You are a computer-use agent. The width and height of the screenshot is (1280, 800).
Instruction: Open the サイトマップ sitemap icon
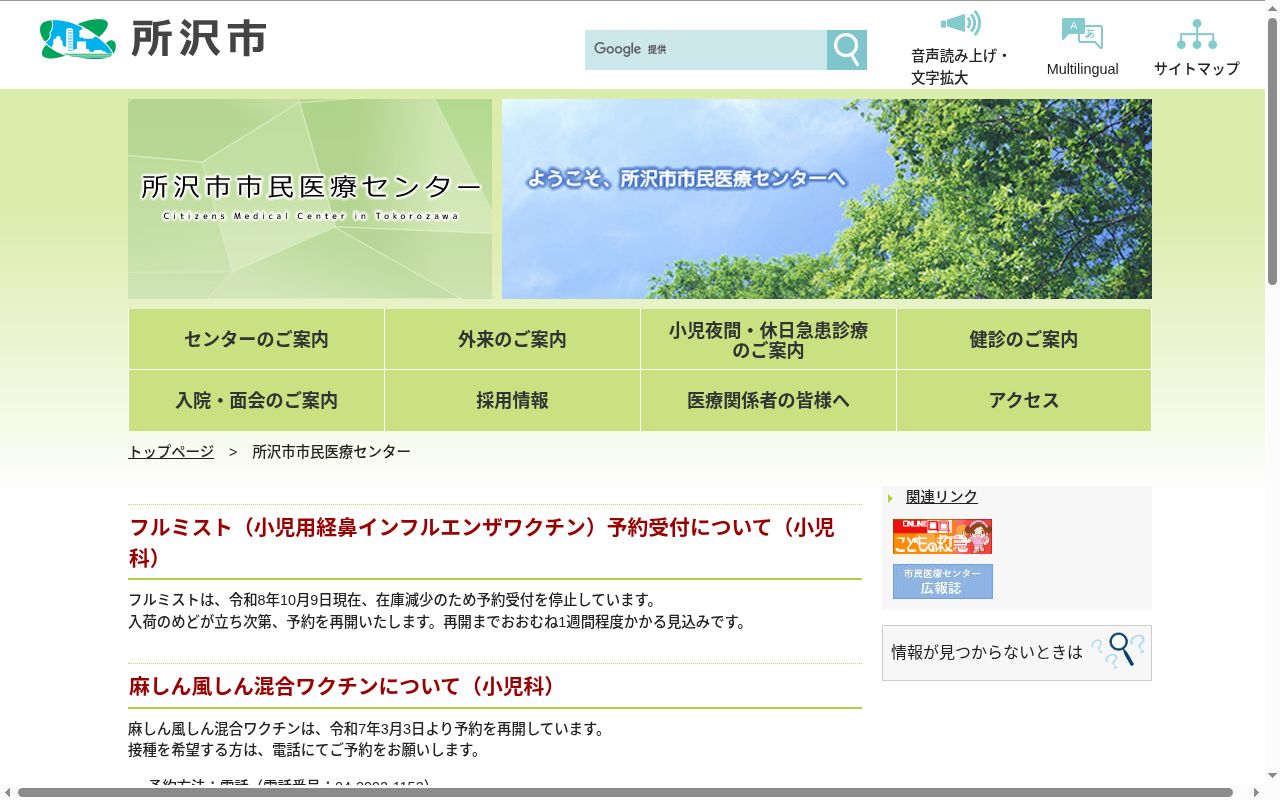click(x=1197, y=34)
